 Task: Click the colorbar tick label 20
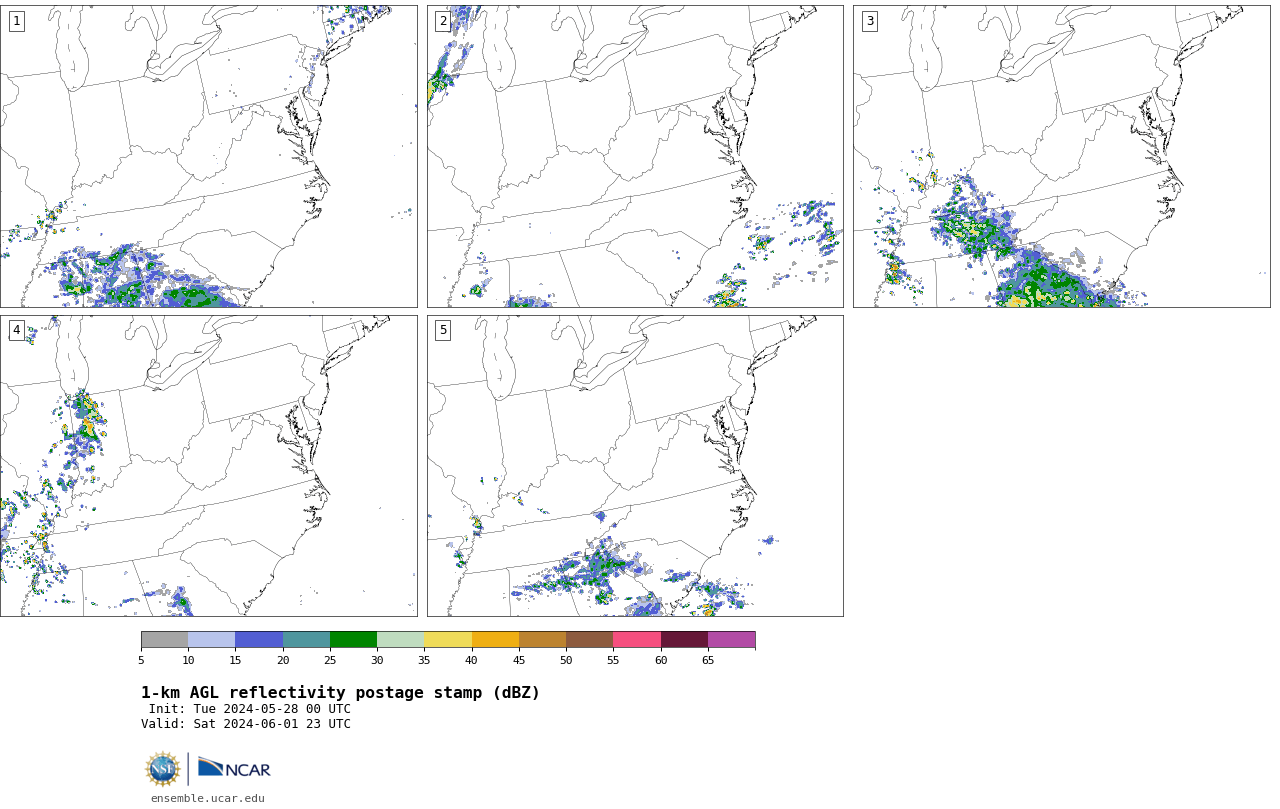point(283,660)
